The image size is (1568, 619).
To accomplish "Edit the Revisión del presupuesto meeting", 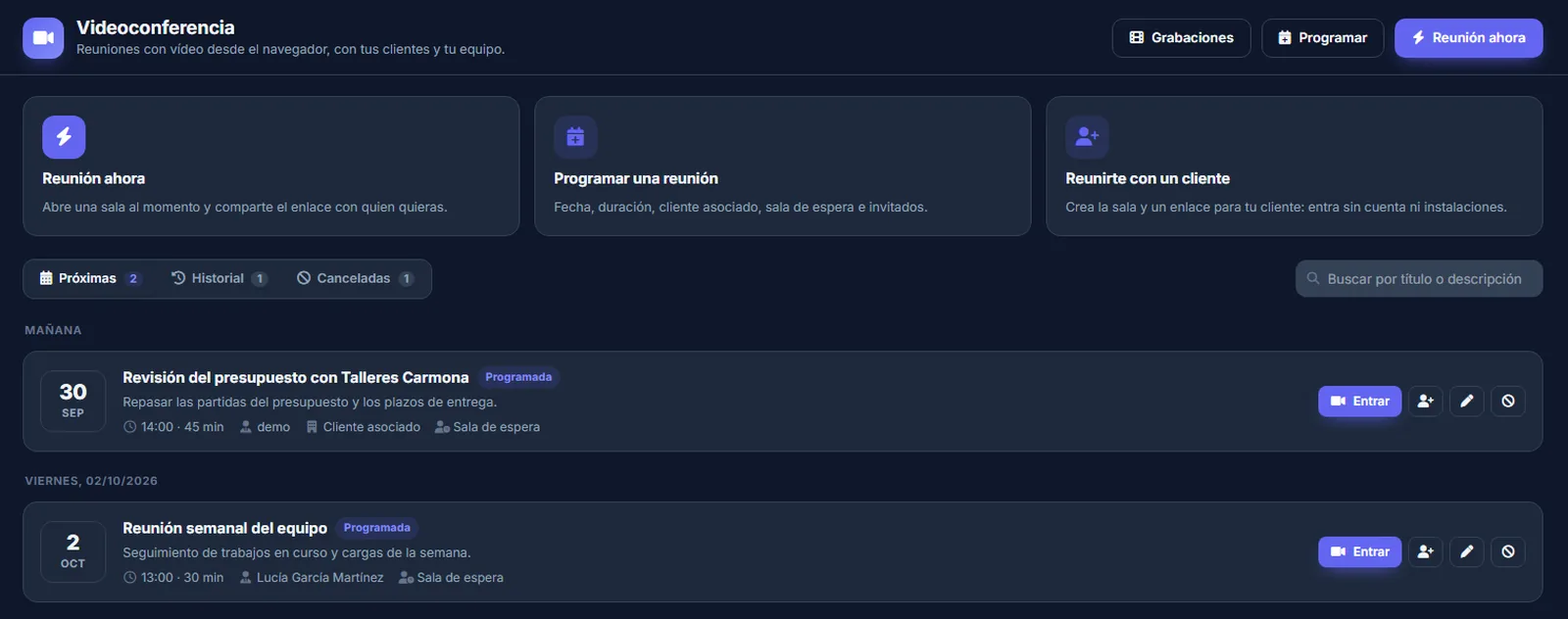I will (x=1467, y=401).
